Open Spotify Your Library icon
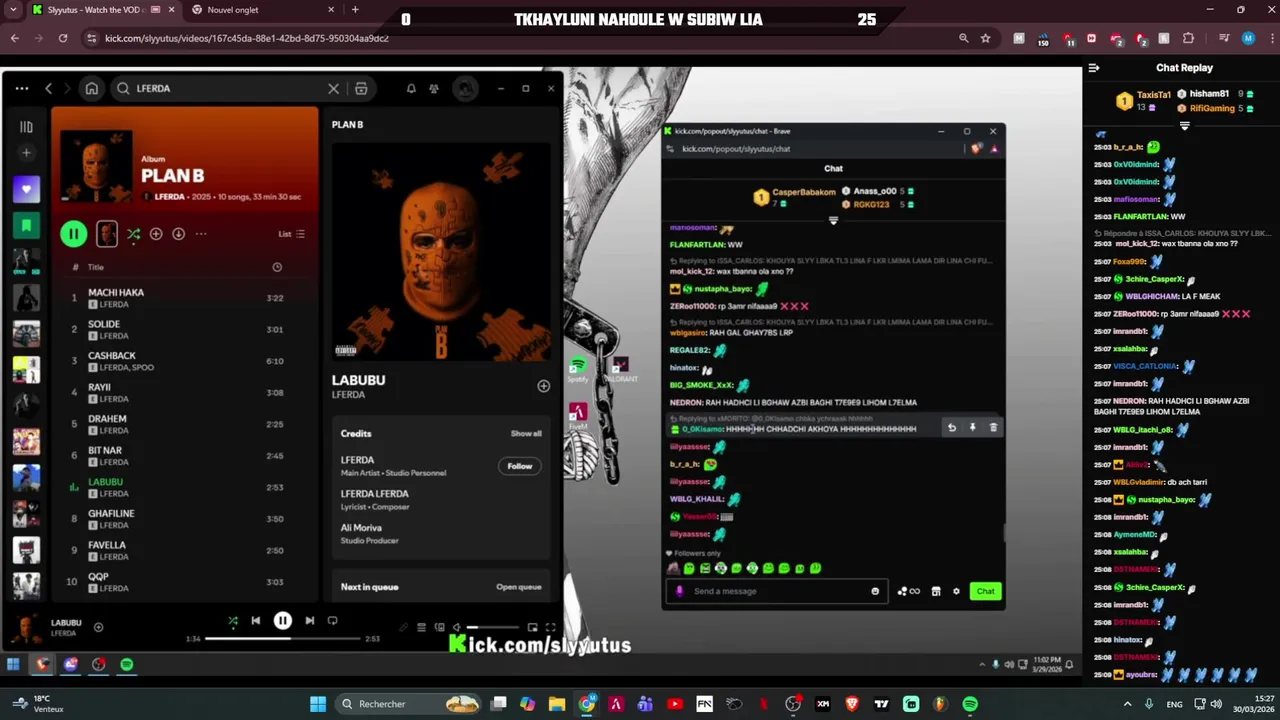The image size is (1280, 720). tap(26, 127)
